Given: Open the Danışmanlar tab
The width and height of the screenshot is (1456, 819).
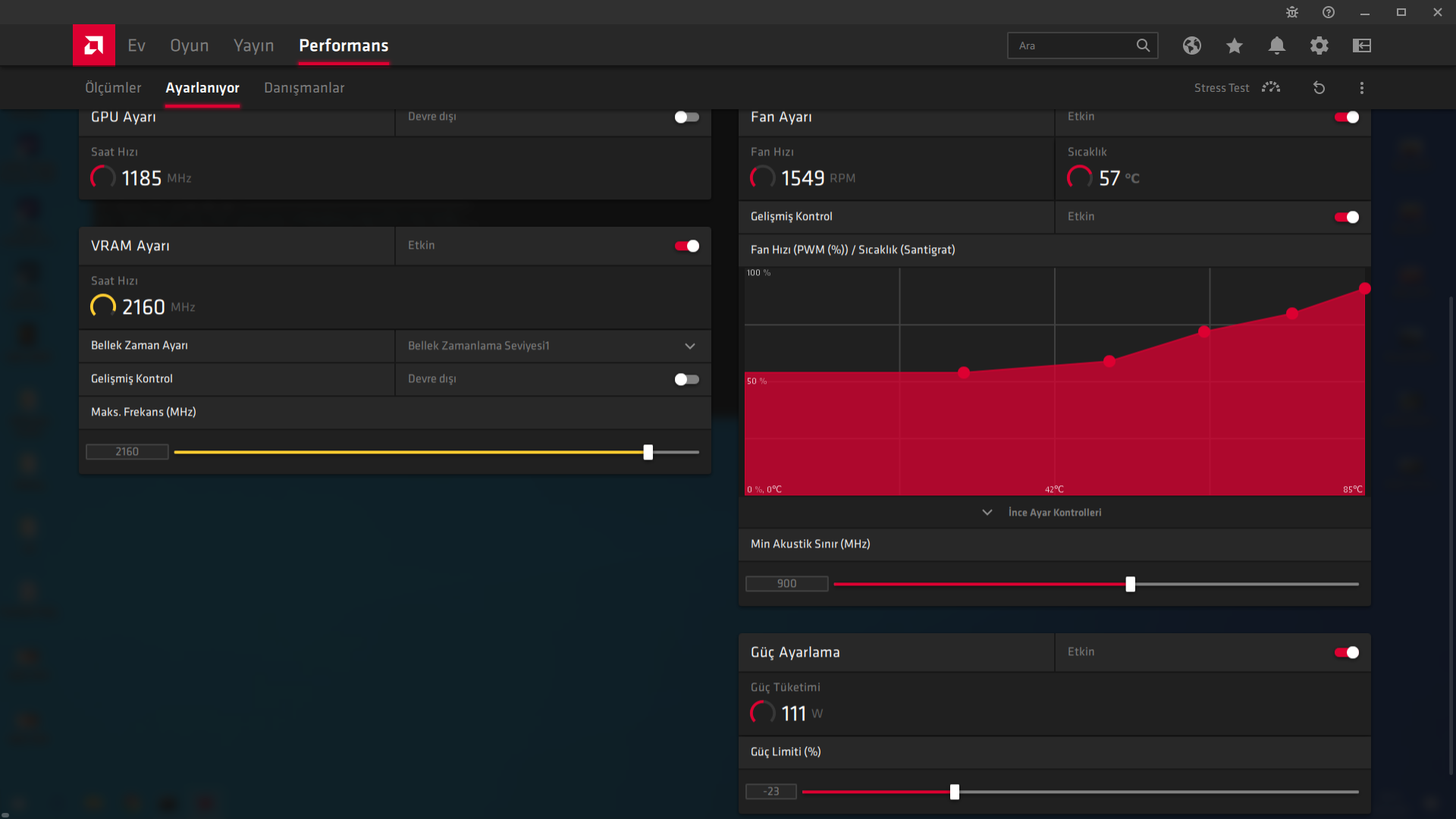Looking at the screenshot, I should pos(303,88).
